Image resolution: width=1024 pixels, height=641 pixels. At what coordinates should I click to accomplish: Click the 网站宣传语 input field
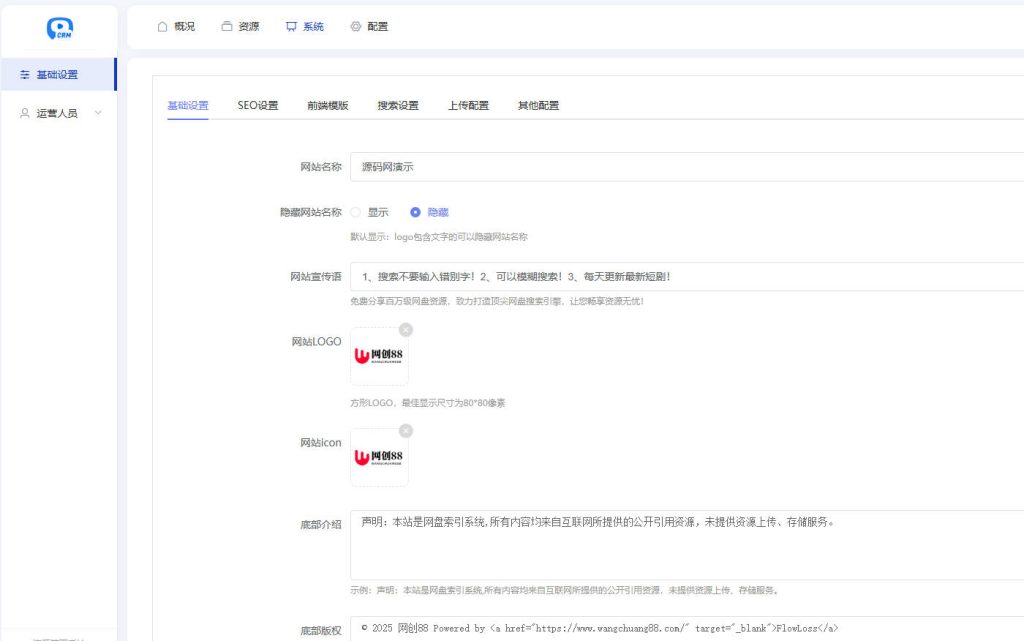coord(687,277)
